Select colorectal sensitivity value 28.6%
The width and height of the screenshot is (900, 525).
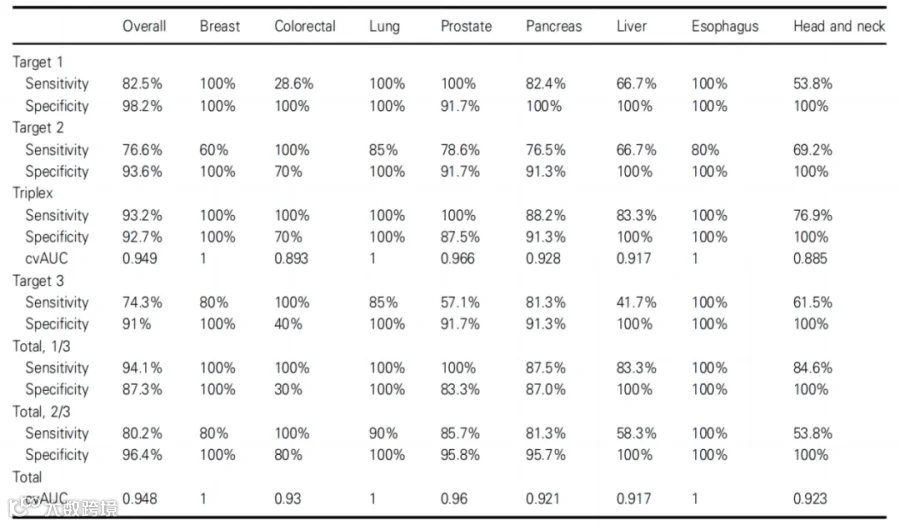pos(294,84)
